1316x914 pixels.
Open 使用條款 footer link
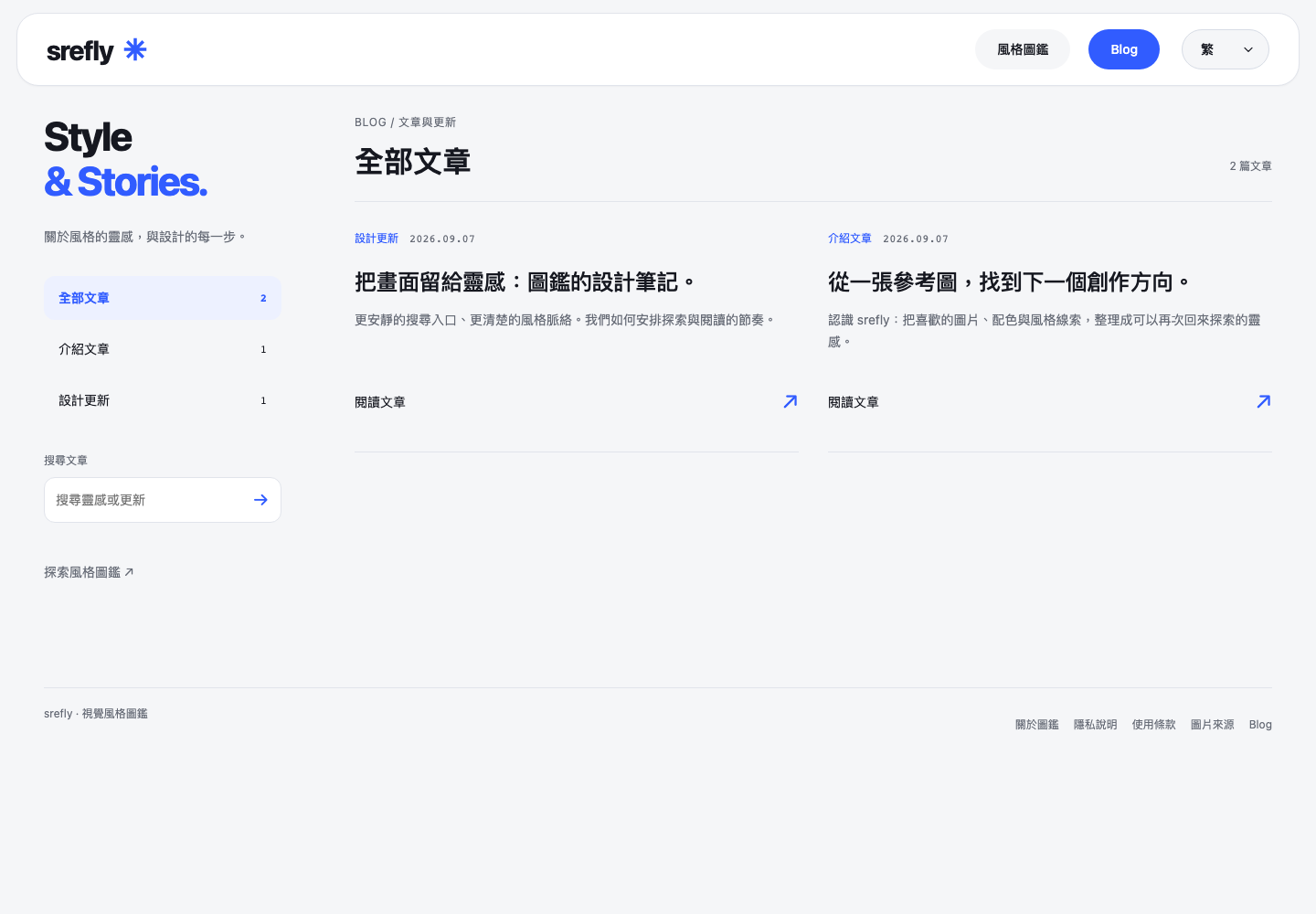pyautogui.click(x=1154, y=725)
